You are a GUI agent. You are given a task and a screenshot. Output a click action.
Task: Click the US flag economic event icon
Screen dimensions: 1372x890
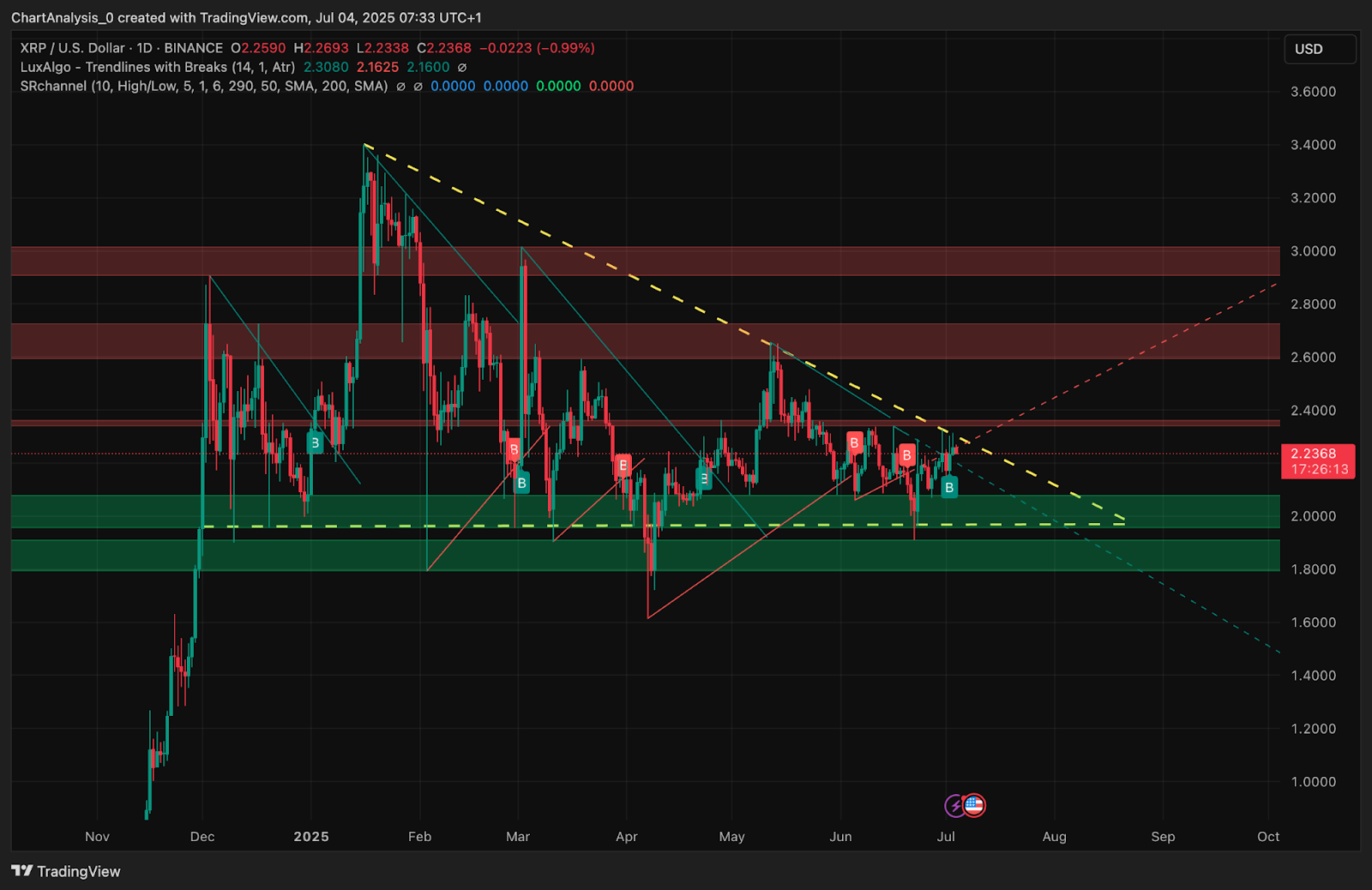click(974, 805)
